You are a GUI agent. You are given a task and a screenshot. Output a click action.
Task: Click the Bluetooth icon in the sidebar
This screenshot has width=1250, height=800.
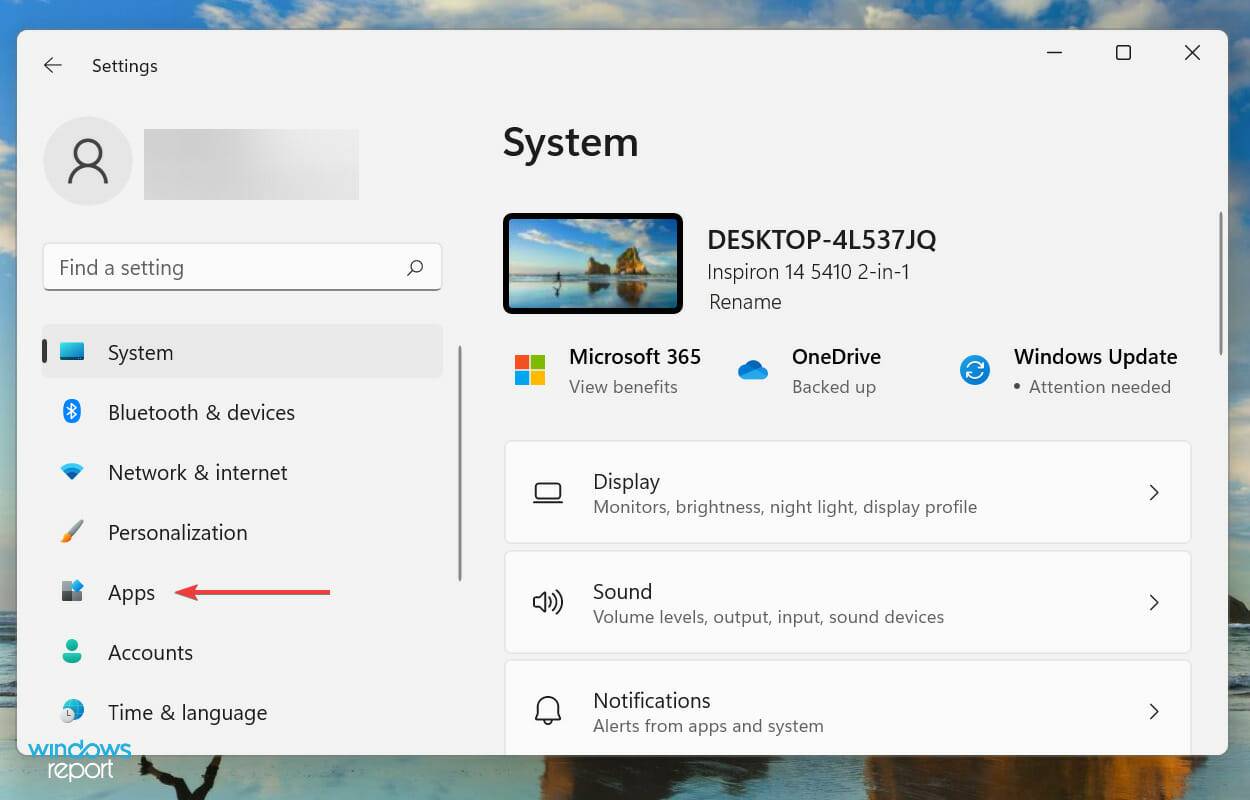tap(72, 412)
